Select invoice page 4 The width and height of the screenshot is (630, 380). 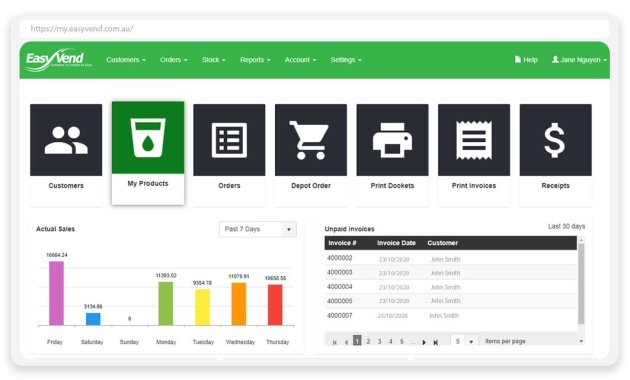tap(391, 341)
